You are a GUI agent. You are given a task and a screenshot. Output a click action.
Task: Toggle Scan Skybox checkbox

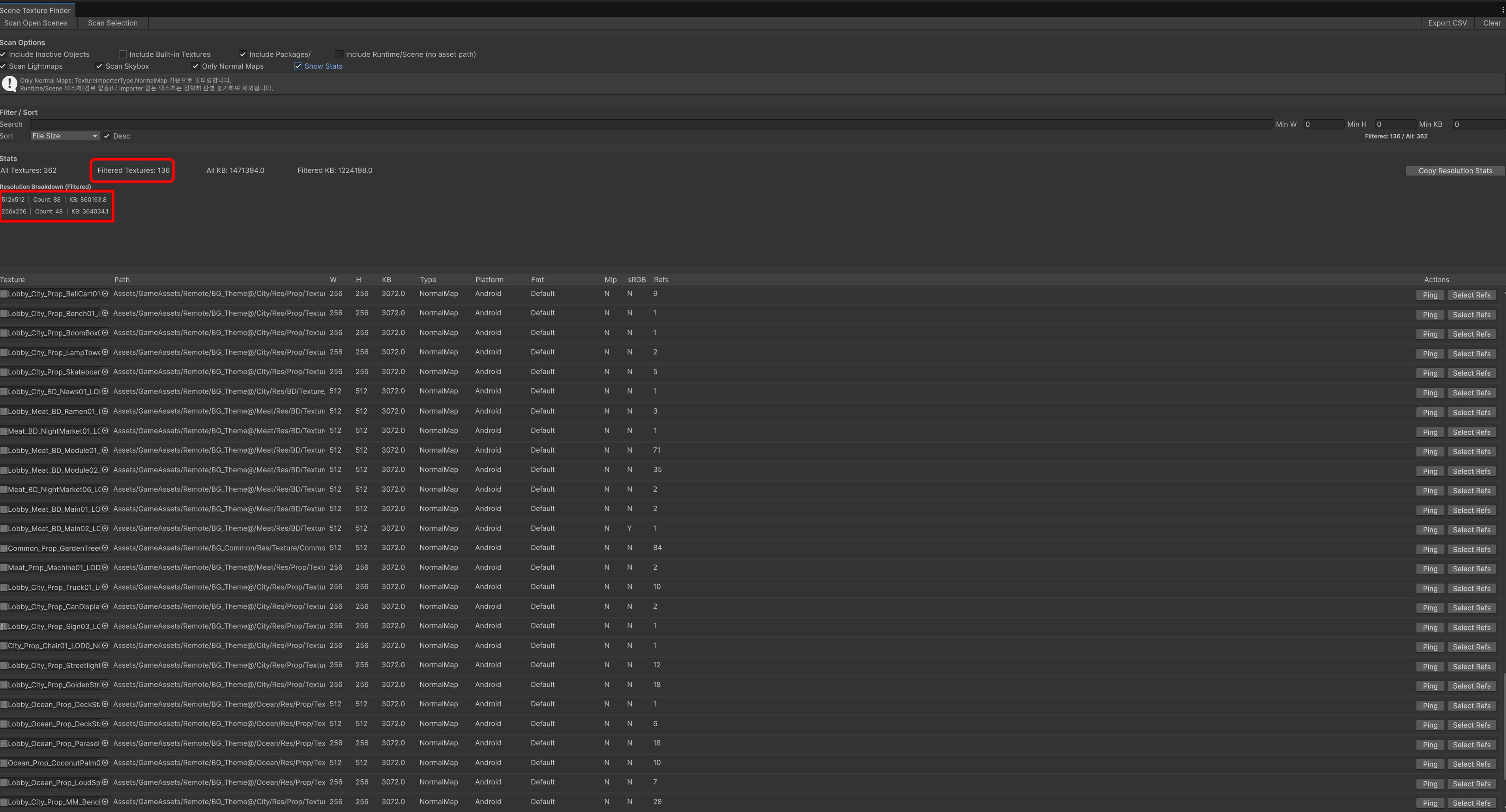(x=99, y=66)
